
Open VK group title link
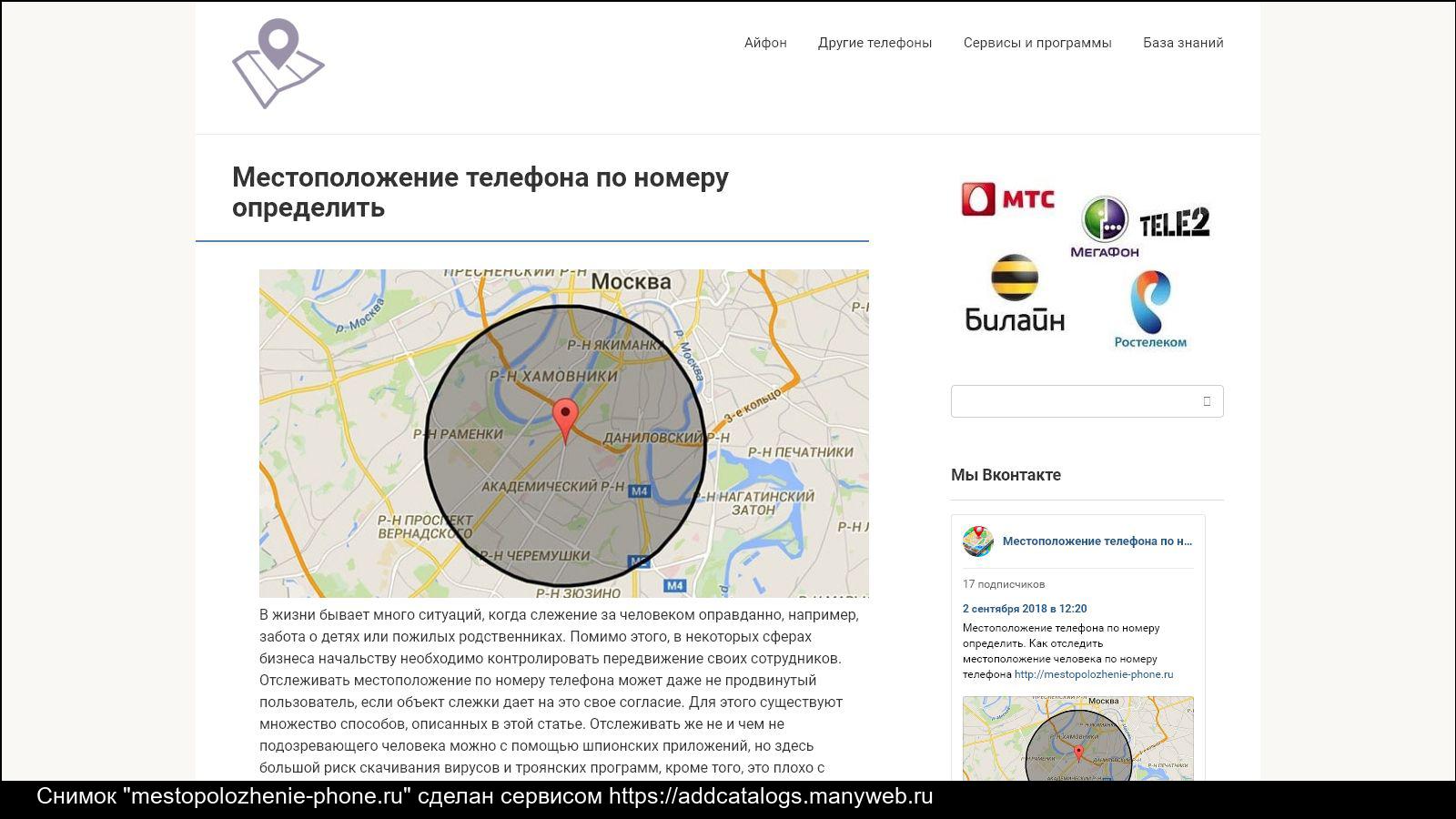click(x=1097, y=541)
